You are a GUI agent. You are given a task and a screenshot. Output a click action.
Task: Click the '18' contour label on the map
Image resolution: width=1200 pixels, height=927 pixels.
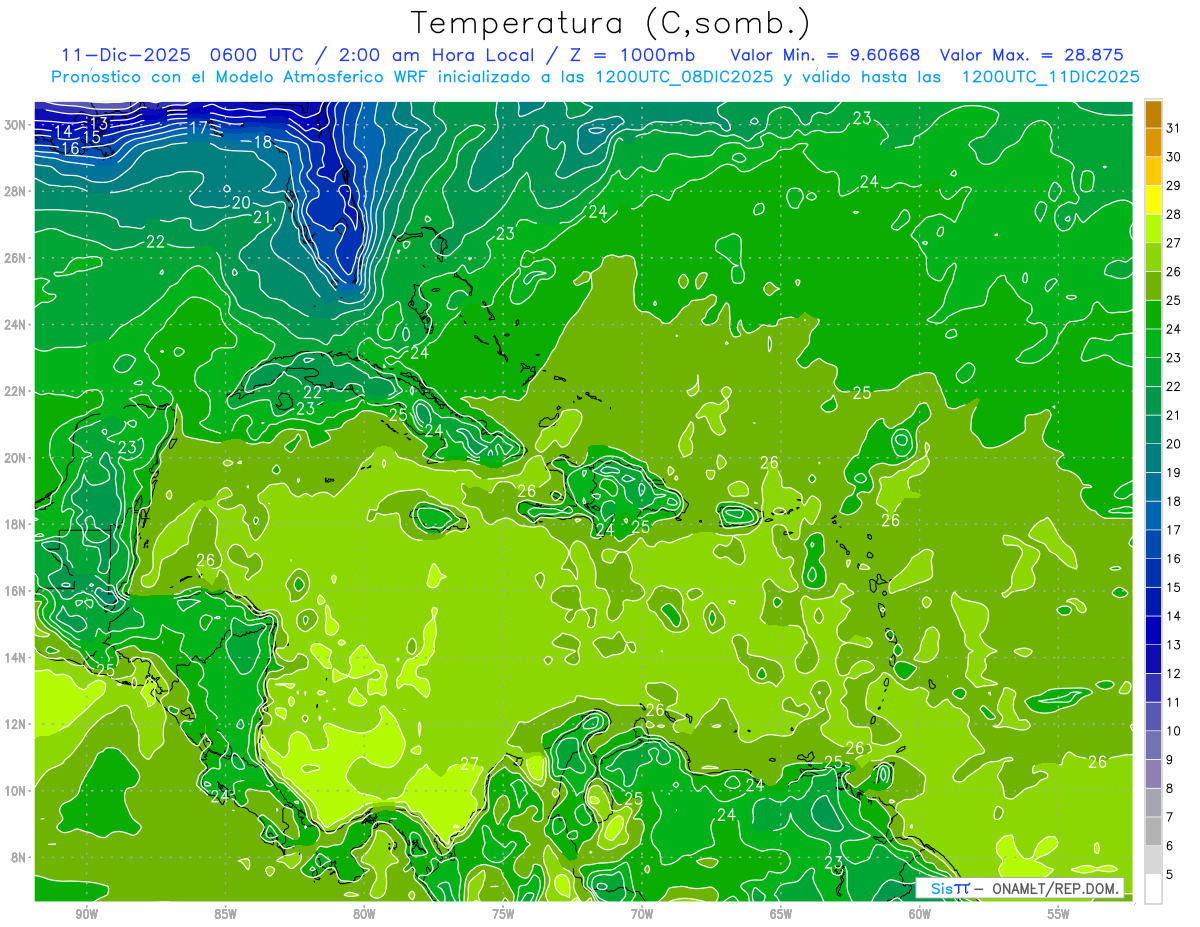click(x=262, y=142)
